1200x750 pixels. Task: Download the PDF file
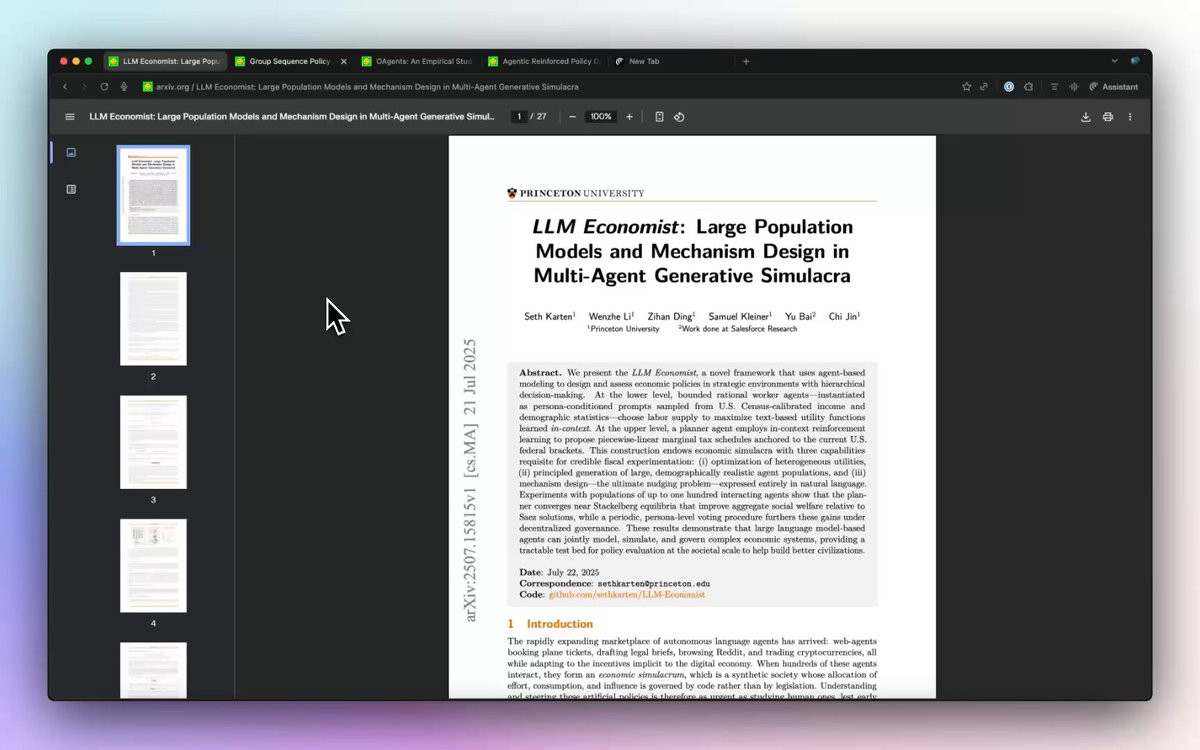[x=1086, y=117]
